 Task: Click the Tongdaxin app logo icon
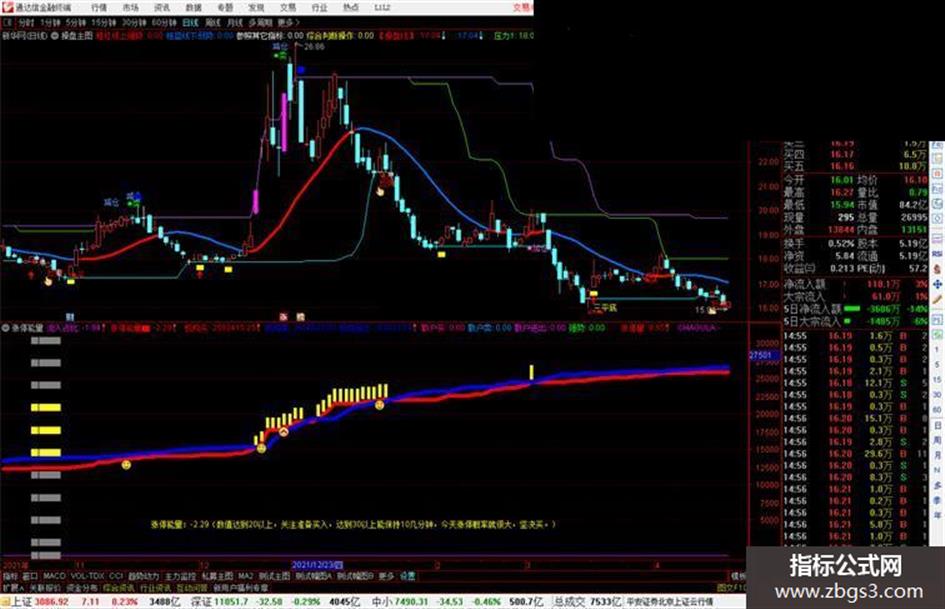click(7, 7)
